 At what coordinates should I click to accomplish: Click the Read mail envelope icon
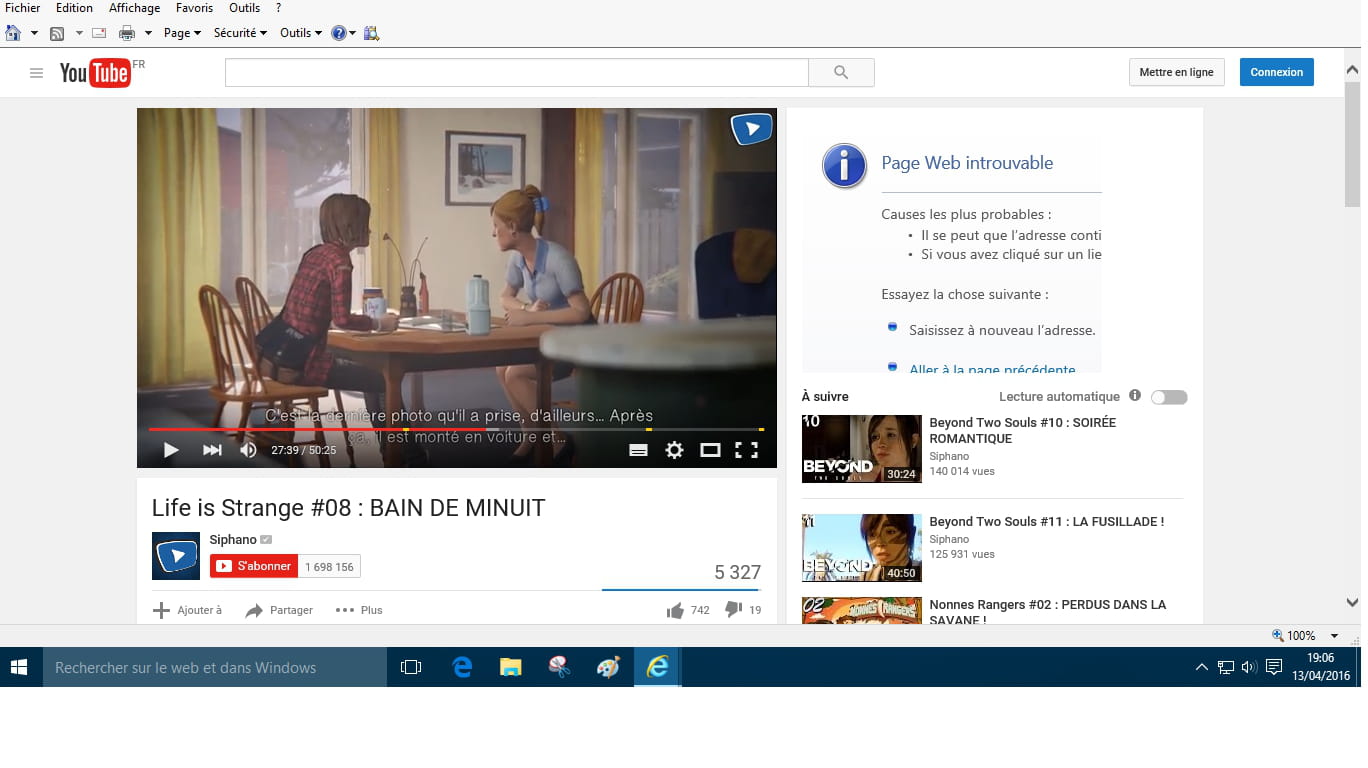[99, 33]
